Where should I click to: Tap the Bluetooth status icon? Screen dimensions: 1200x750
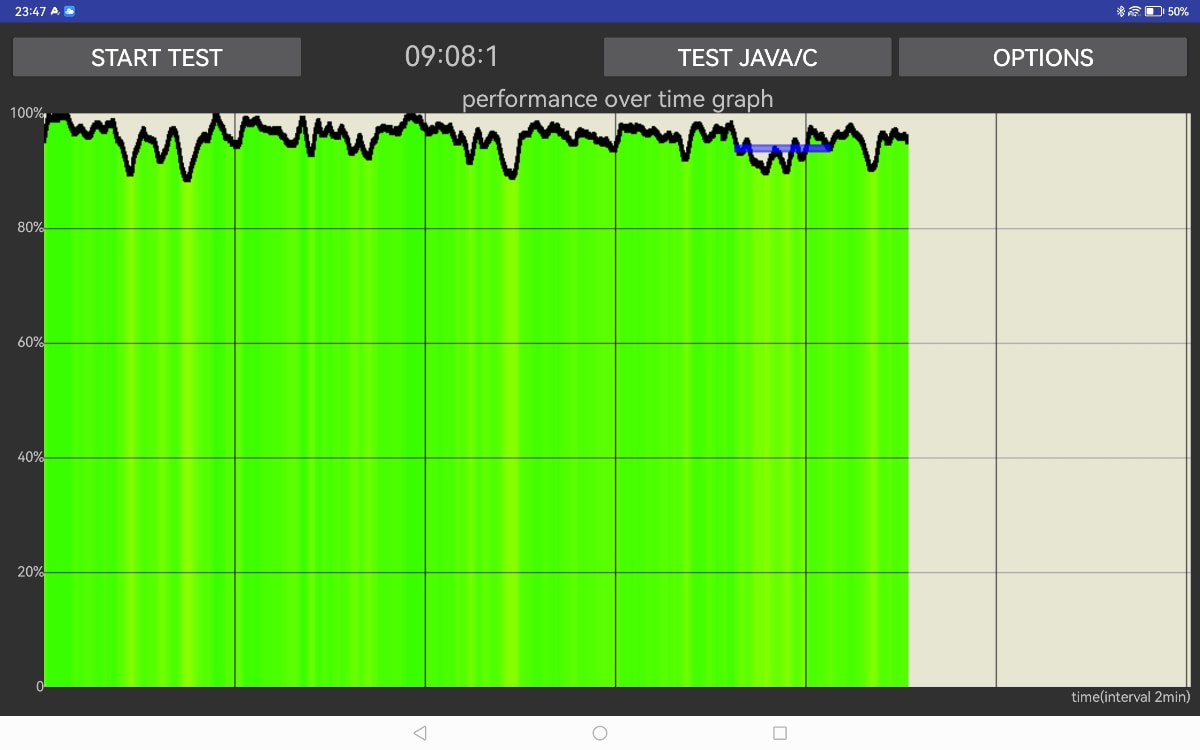pos(1121,11)
